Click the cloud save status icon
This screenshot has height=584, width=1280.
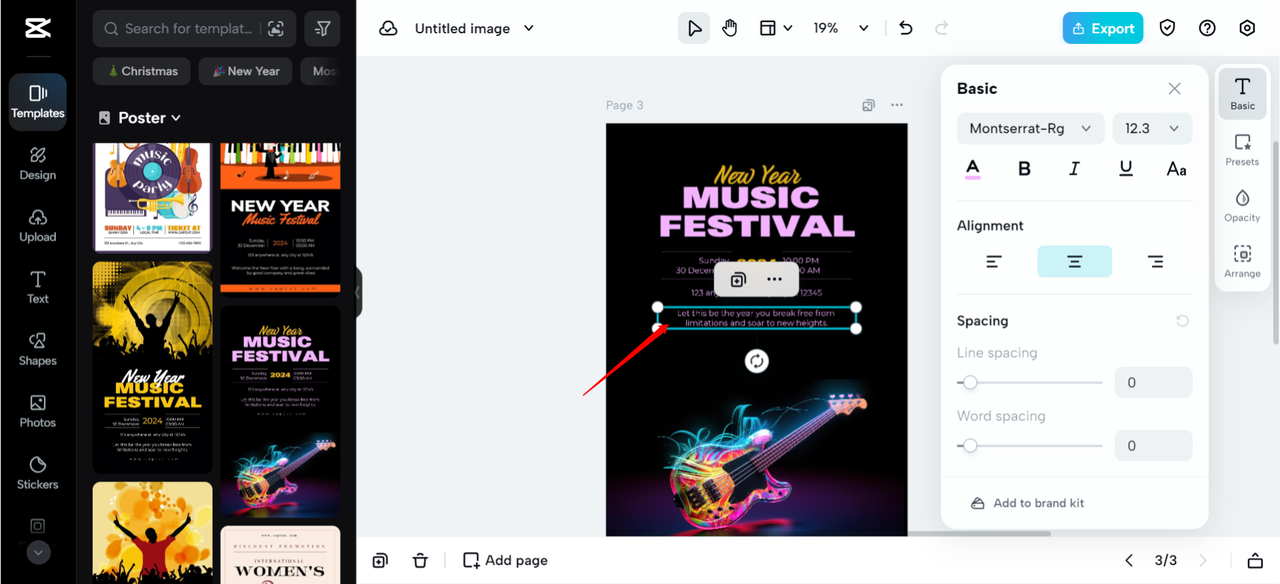tap(388, 28)
